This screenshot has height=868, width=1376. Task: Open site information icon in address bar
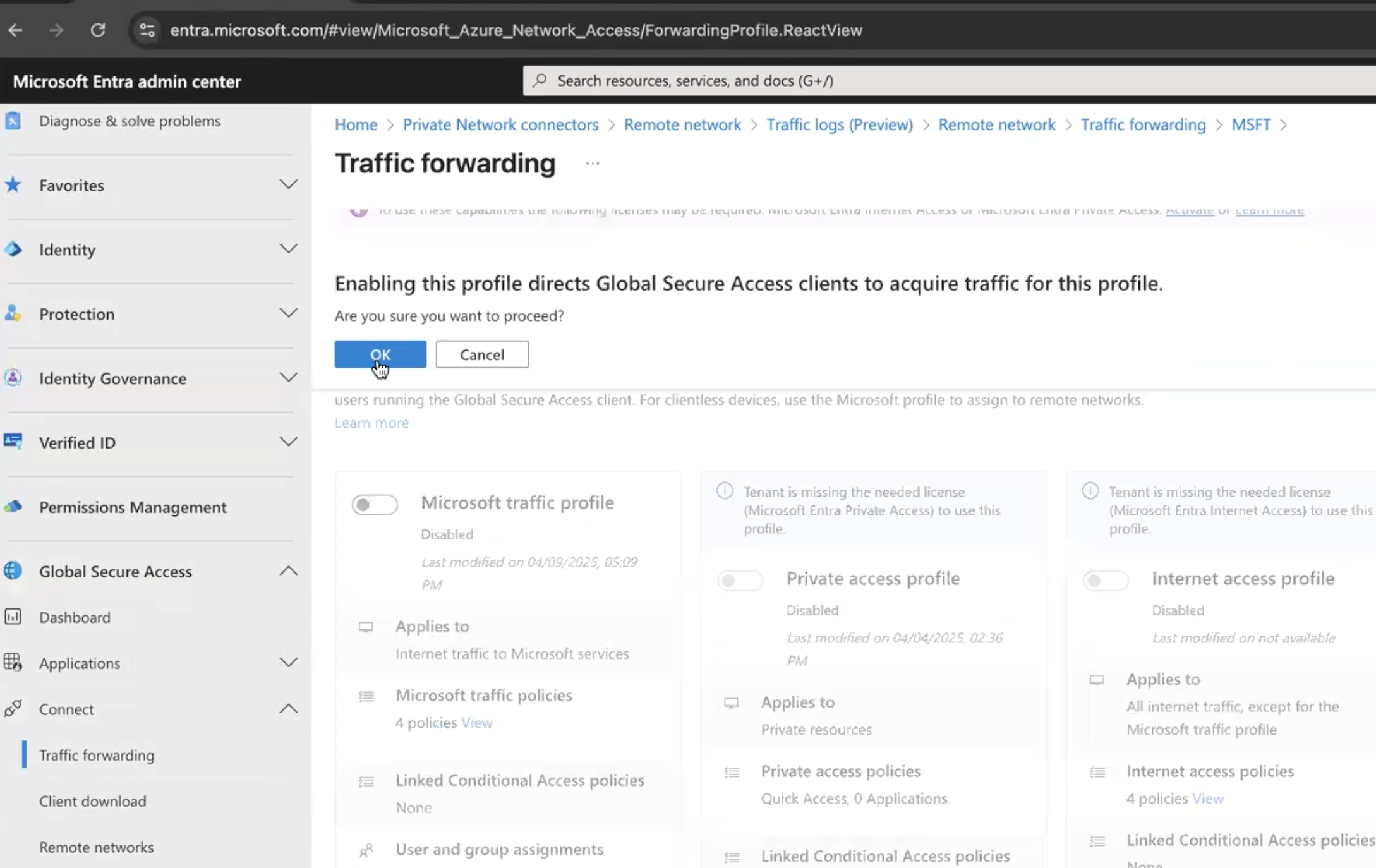147,30
